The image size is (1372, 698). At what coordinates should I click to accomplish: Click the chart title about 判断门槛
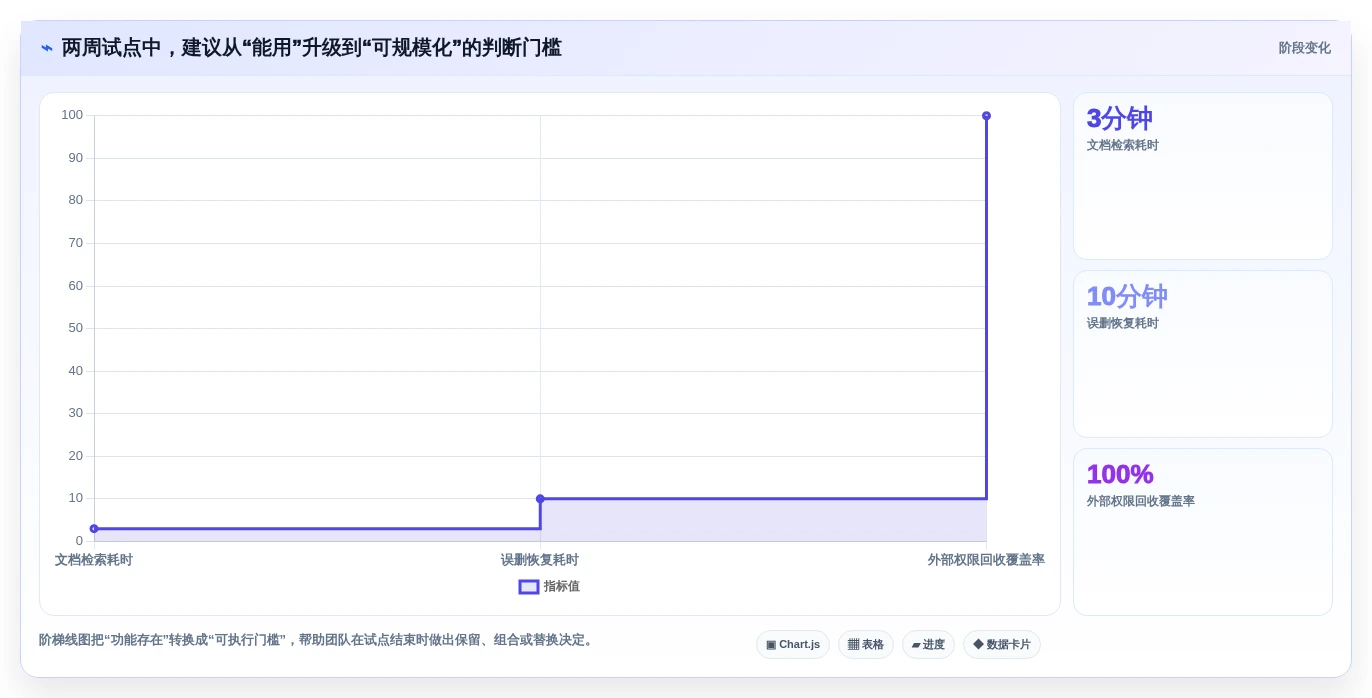pyautogui.click(x=312, y=48)
